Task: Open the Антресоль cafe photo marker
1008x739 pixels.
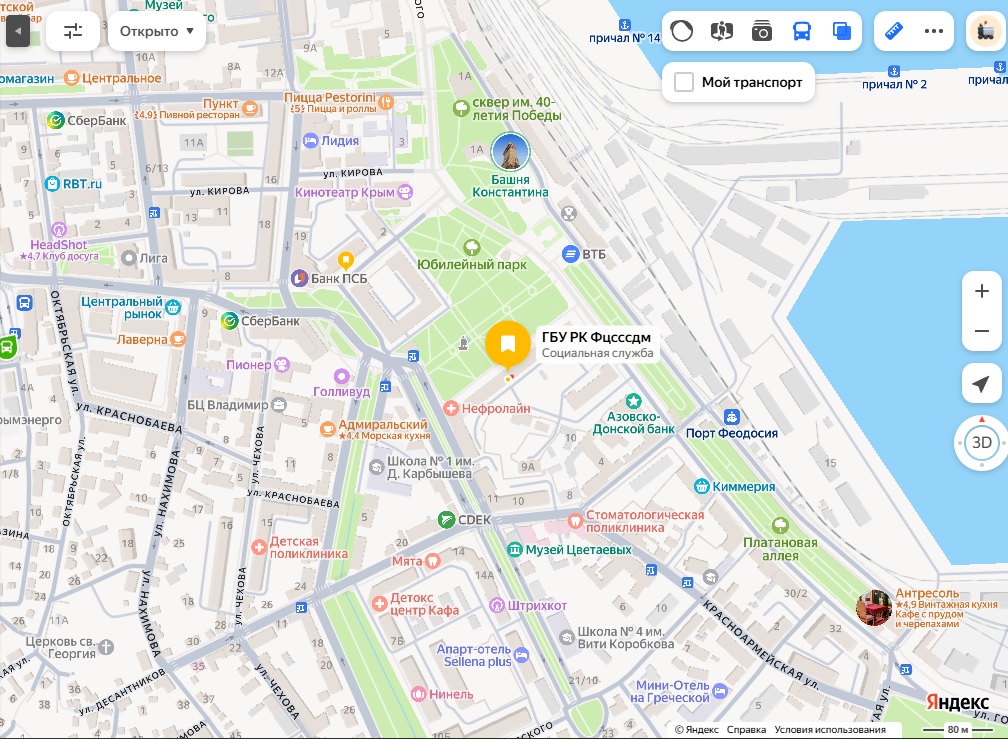Action: [874, 607]
